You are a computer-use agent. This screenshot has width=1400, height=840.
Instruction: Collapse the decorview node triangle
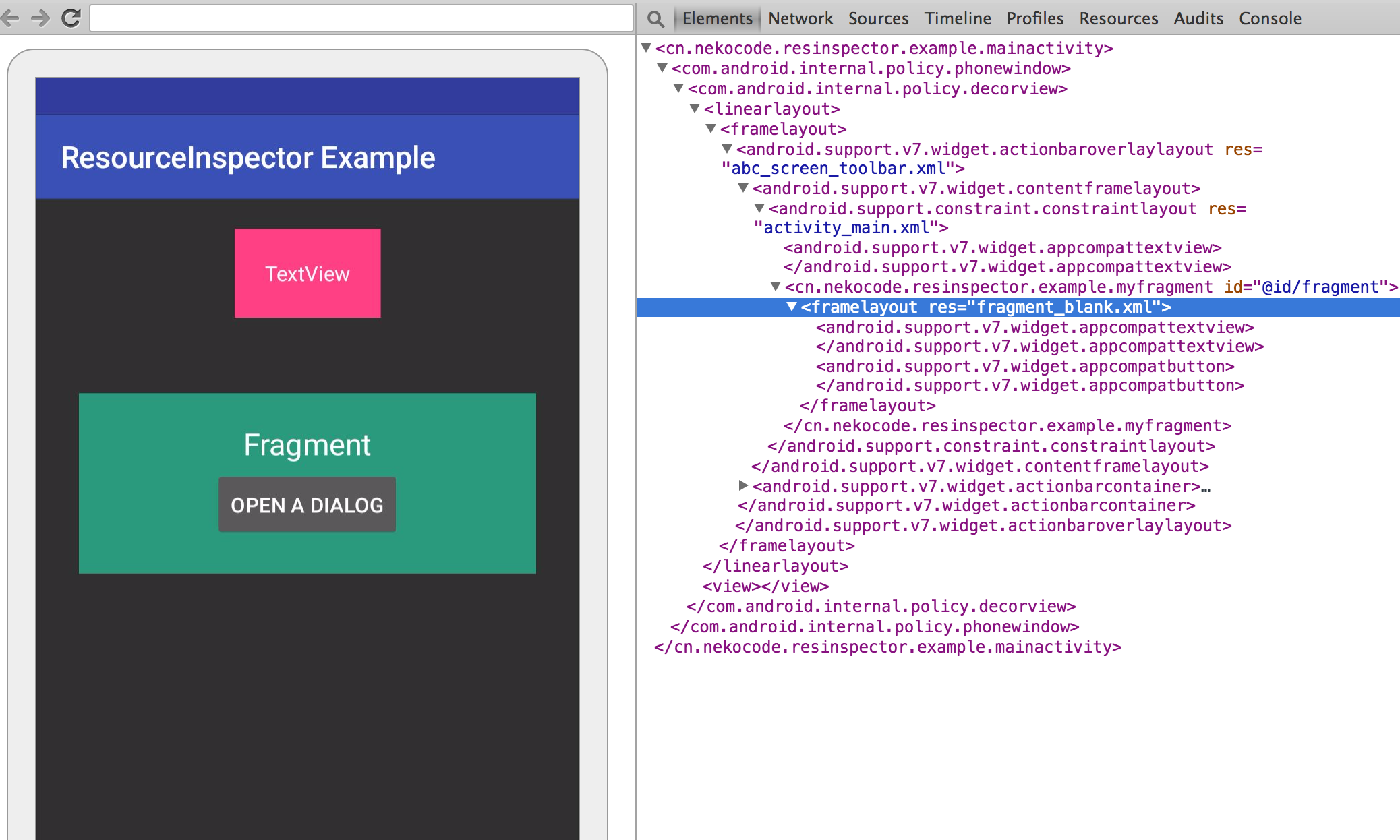678,88
